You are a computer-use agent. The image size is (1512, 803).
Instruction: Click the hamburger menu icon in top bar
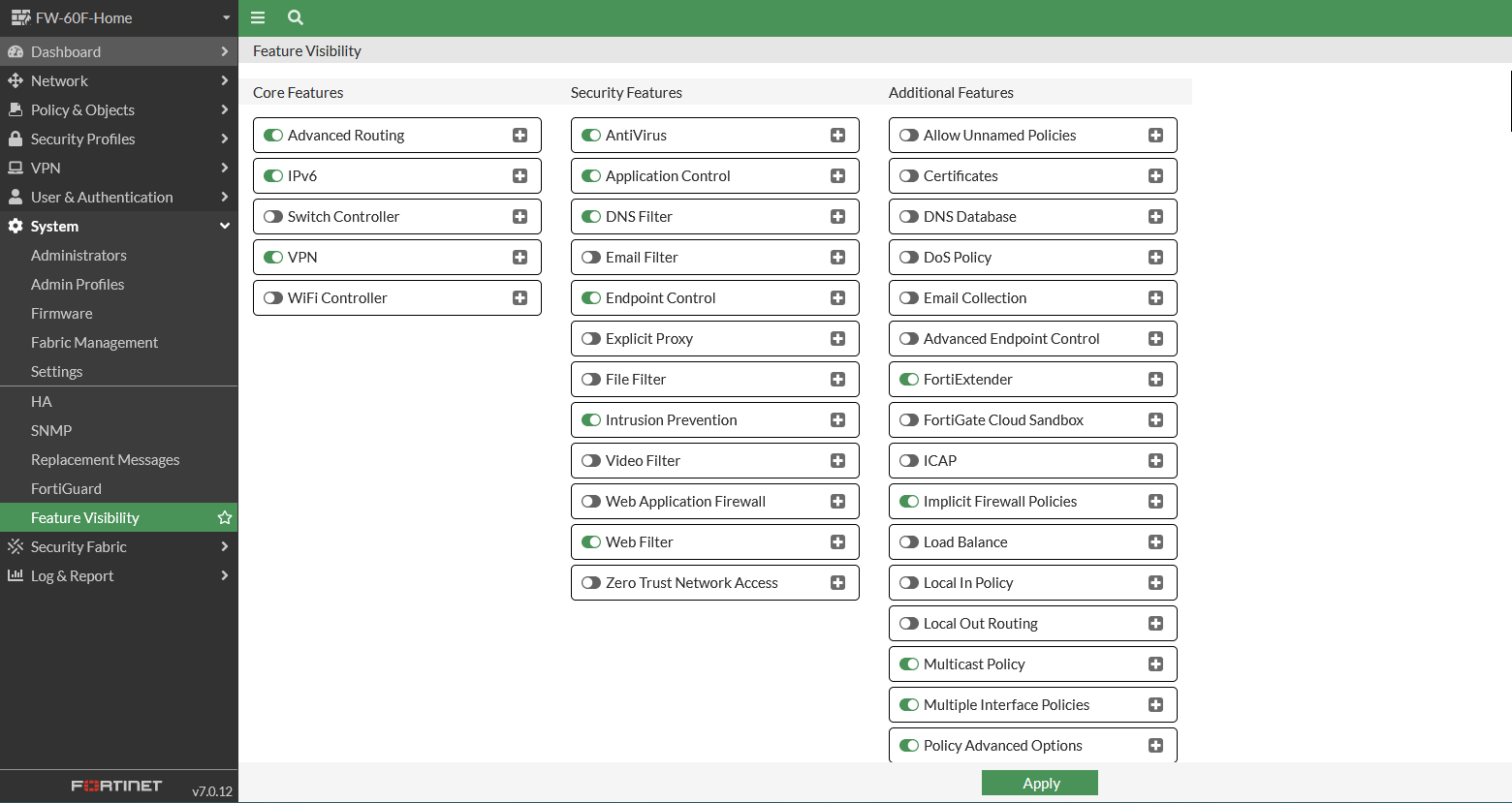coord(258,17)
